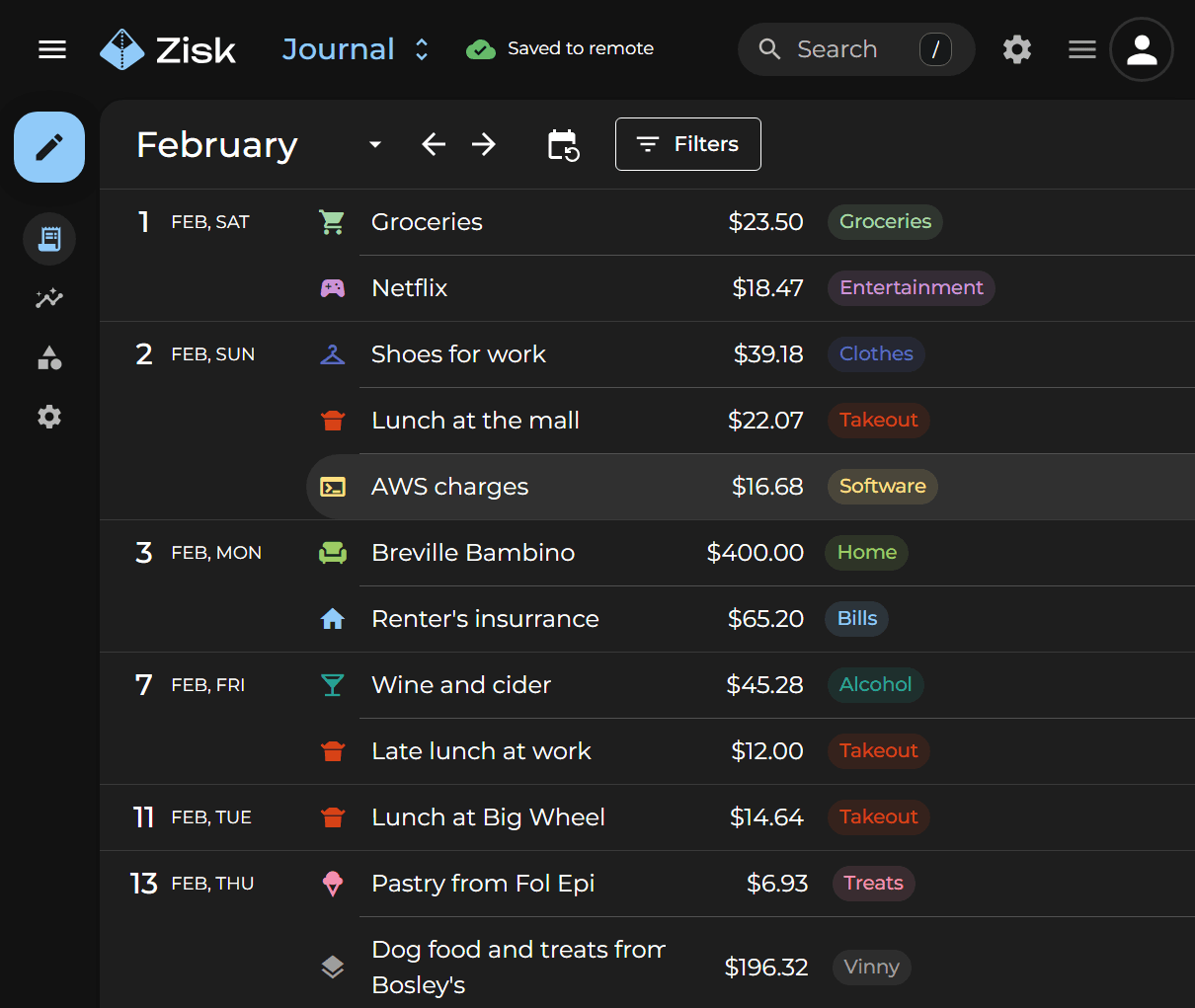Click the Lunch at the mall takeout icon
Screen dimensions: 1195x1008
(x=333, y=421)
